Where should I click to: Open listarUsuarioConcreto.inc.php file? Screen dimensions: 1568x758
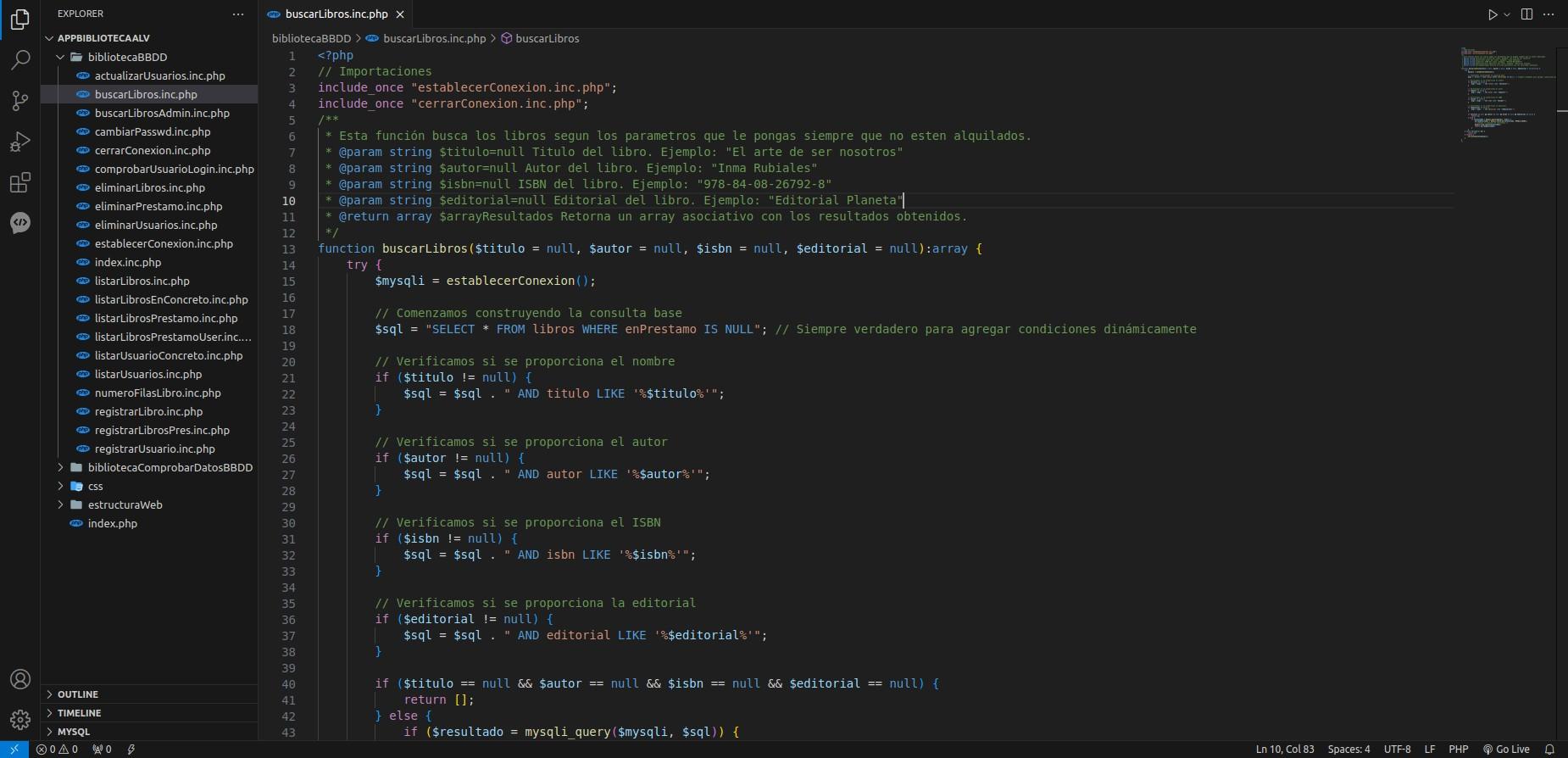(149, 355)
